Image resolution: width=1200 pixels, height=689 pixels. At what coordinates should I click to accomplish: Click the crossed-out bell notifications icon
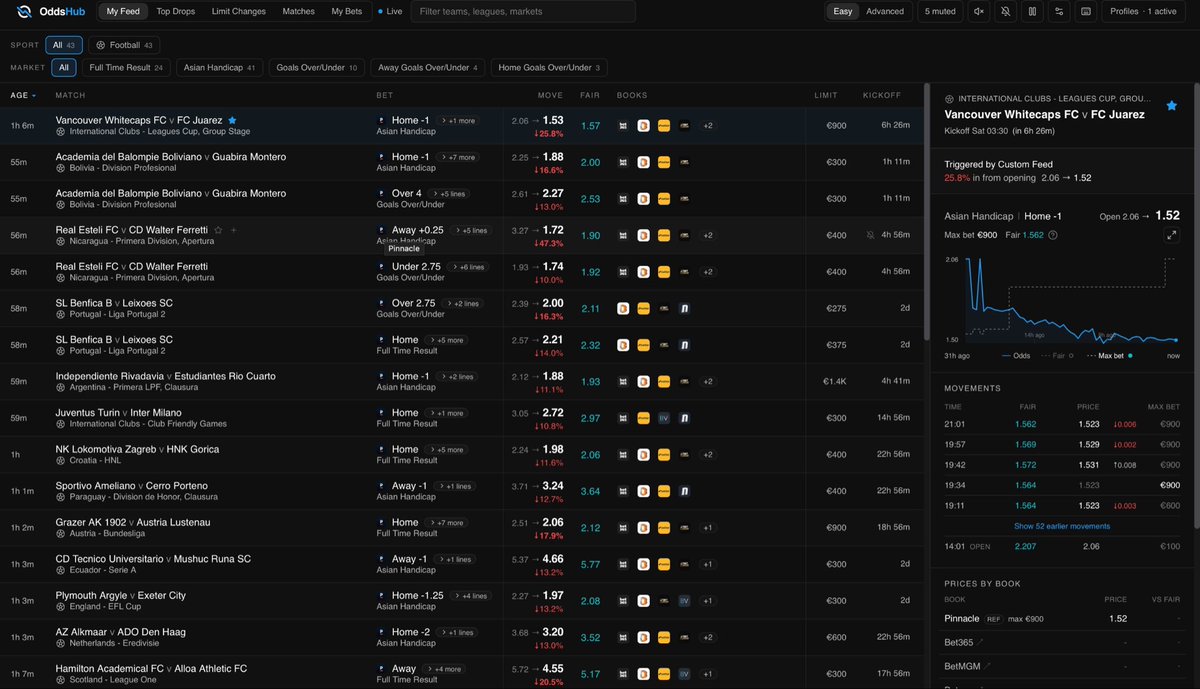point(1006,12)
